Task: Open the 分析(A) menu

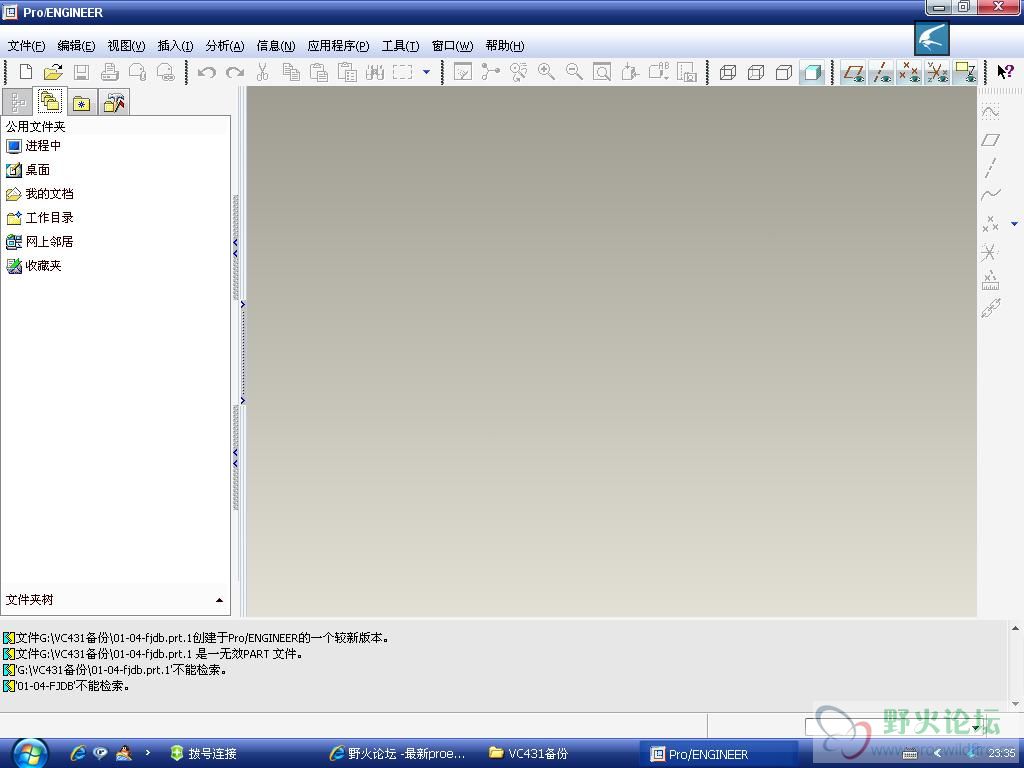Action: point(225,46)
